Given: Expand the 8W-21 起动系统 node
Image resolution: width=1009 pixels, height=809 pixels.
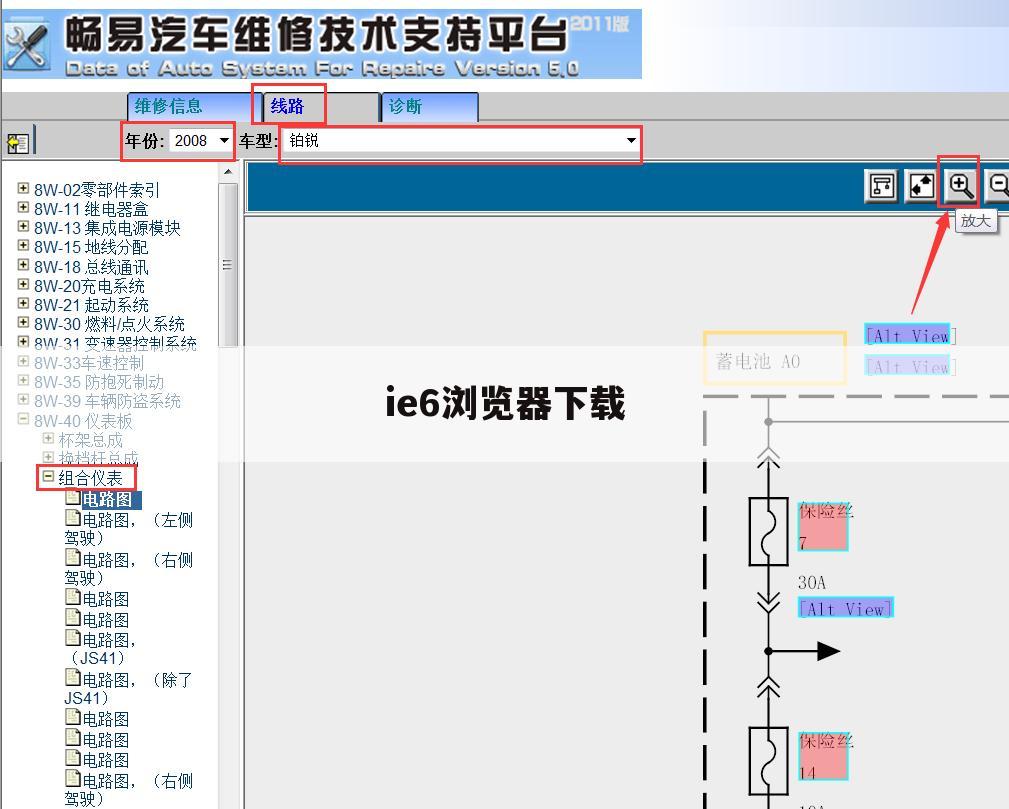Looking at the screenshot, I should pyautogui.click(x=23, y=302).
